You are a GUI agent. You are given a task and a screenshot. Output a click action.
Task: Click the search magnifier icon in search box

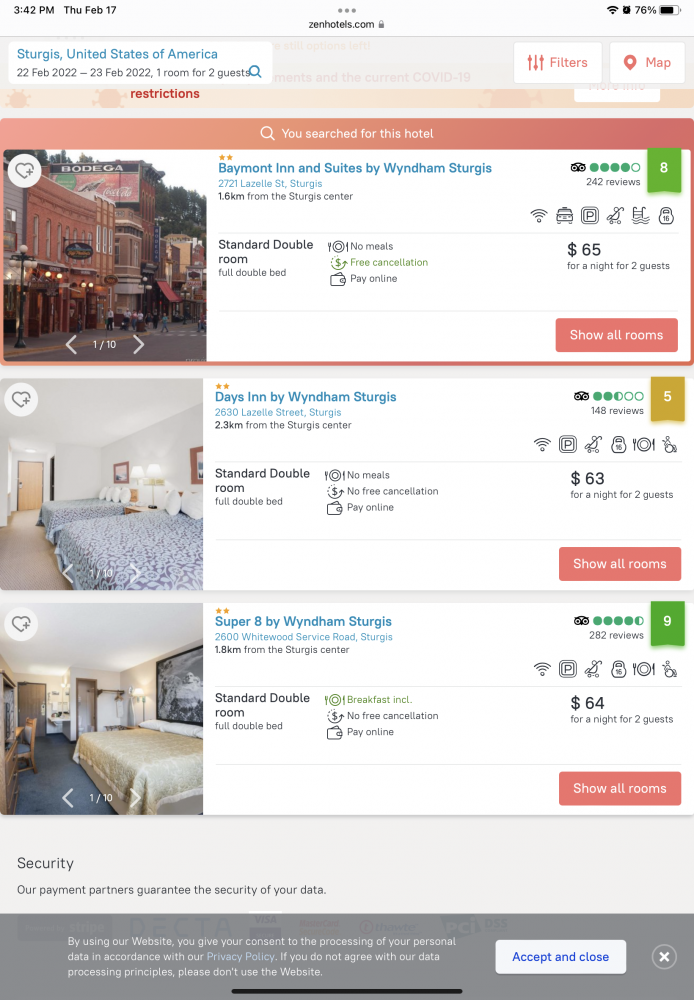coord(255,71)
